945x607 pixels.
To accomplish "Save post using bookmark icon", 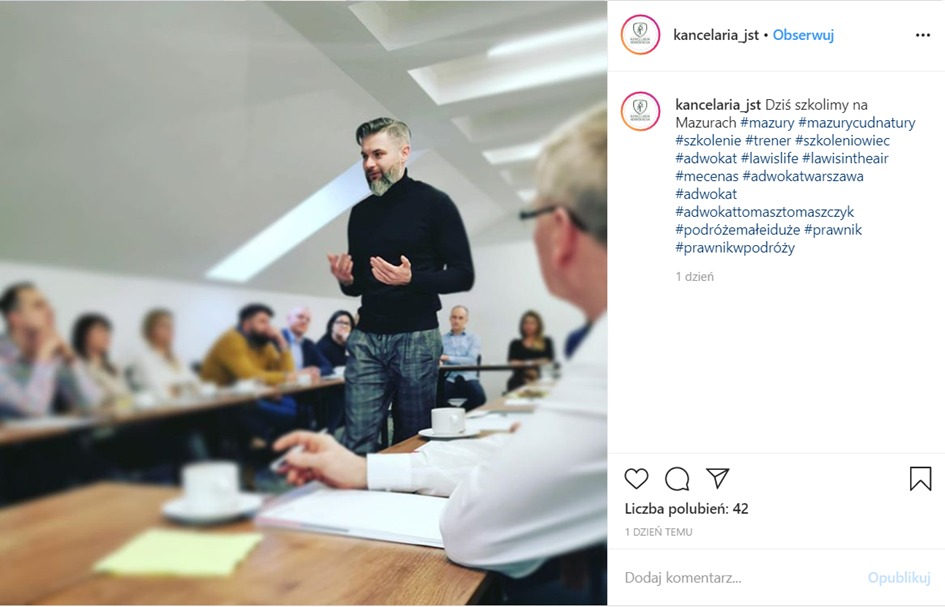I will (x=920, y=479).
